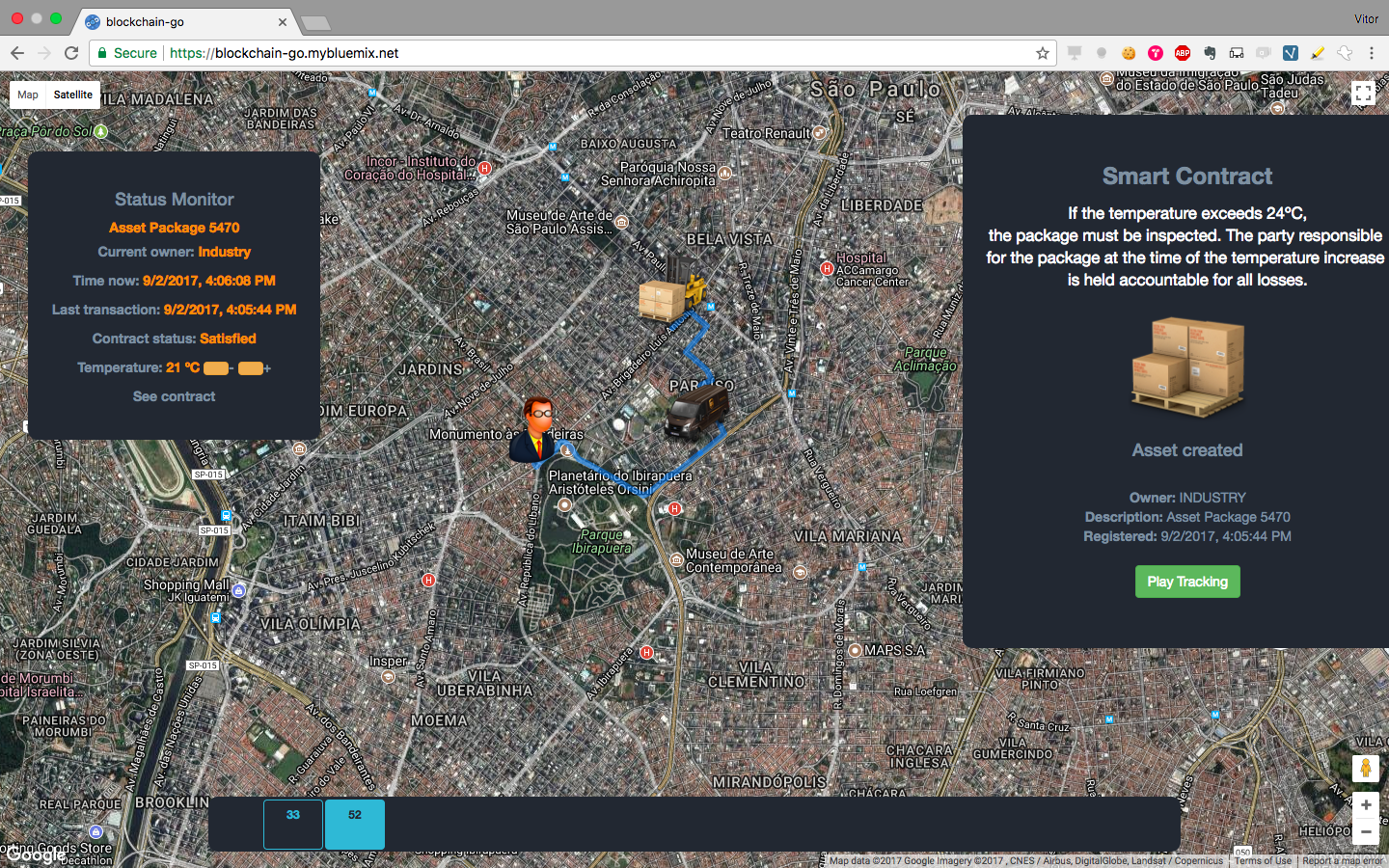Open the AdBlock Plus extension icon
1389x868 pixels.
coord(1183,53)
